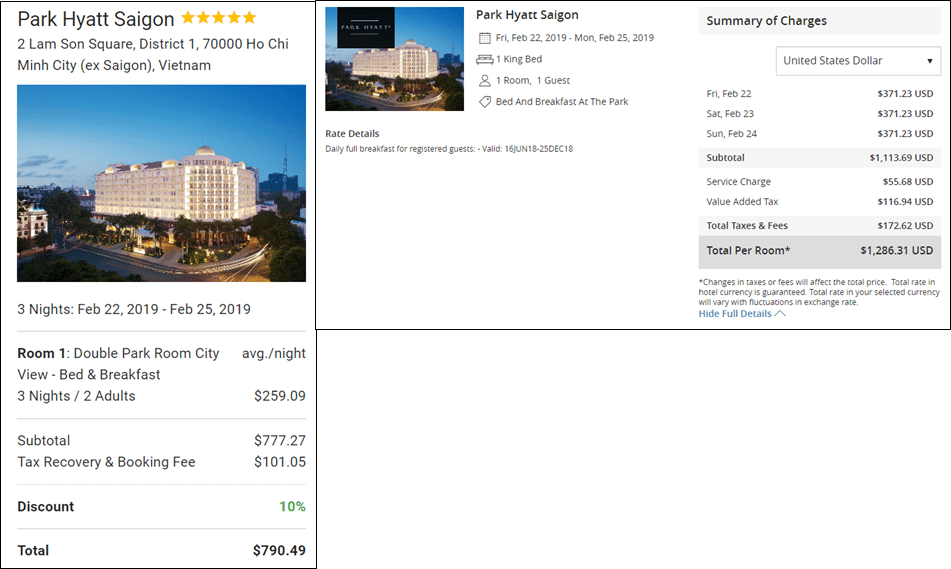The height and width of the screenshot is (569, 951).
Task: Click the five-star rating icons
Action: (219, 18)
